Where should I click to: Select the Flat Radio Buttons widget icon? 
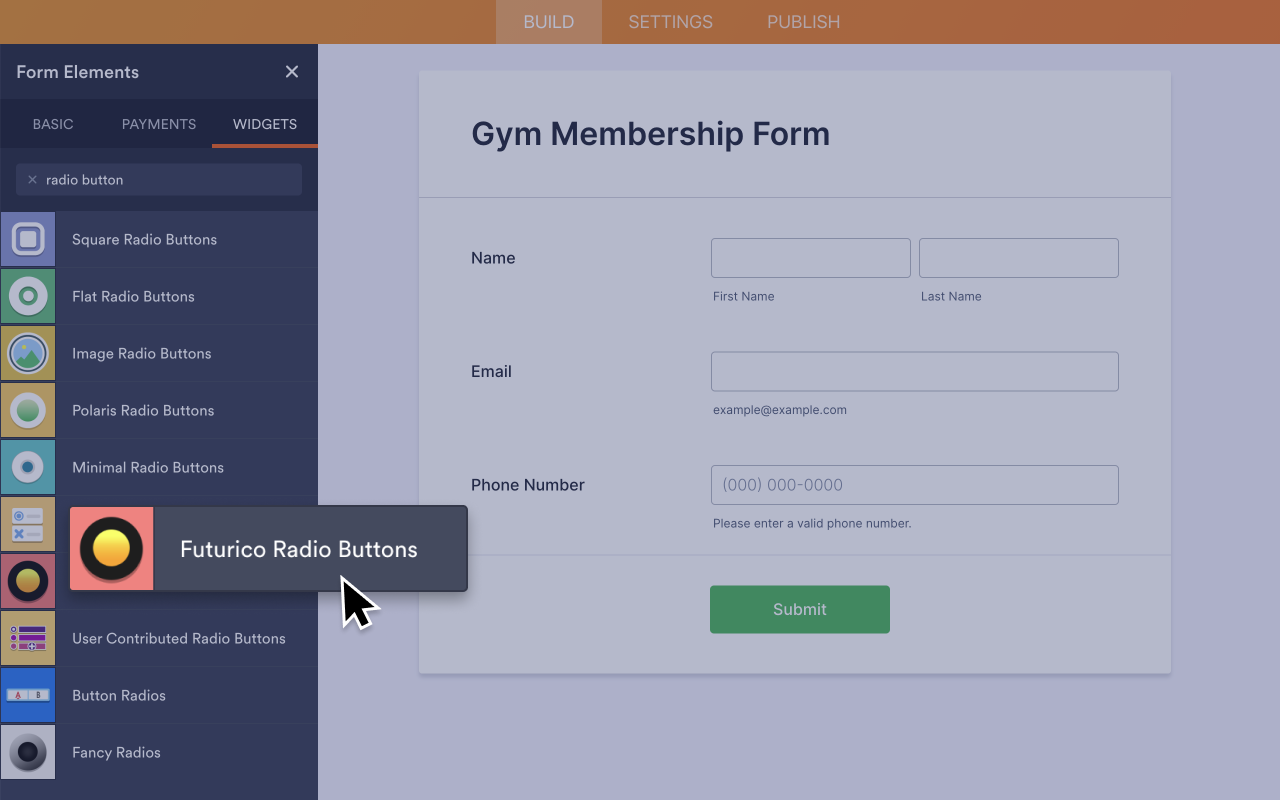click(28, 296)
